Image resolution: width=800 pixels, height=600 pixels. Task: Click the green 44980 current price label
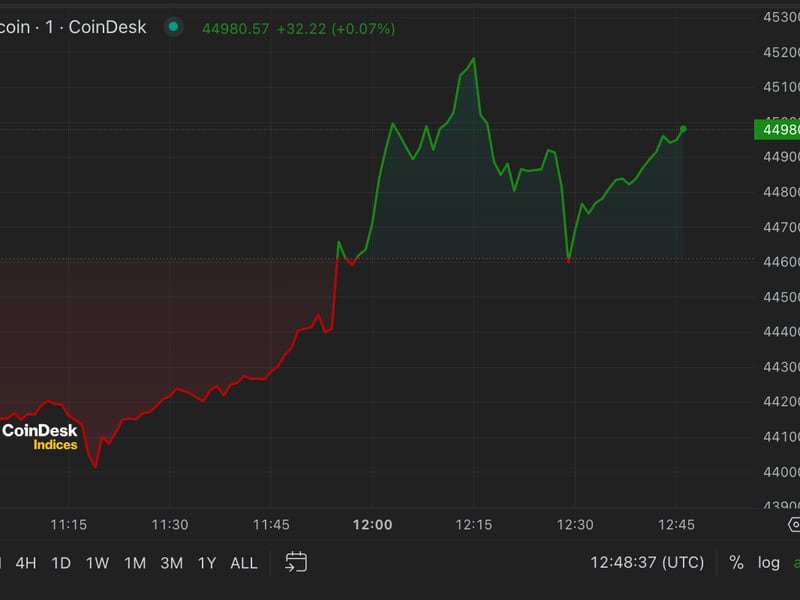coord(777,129)
